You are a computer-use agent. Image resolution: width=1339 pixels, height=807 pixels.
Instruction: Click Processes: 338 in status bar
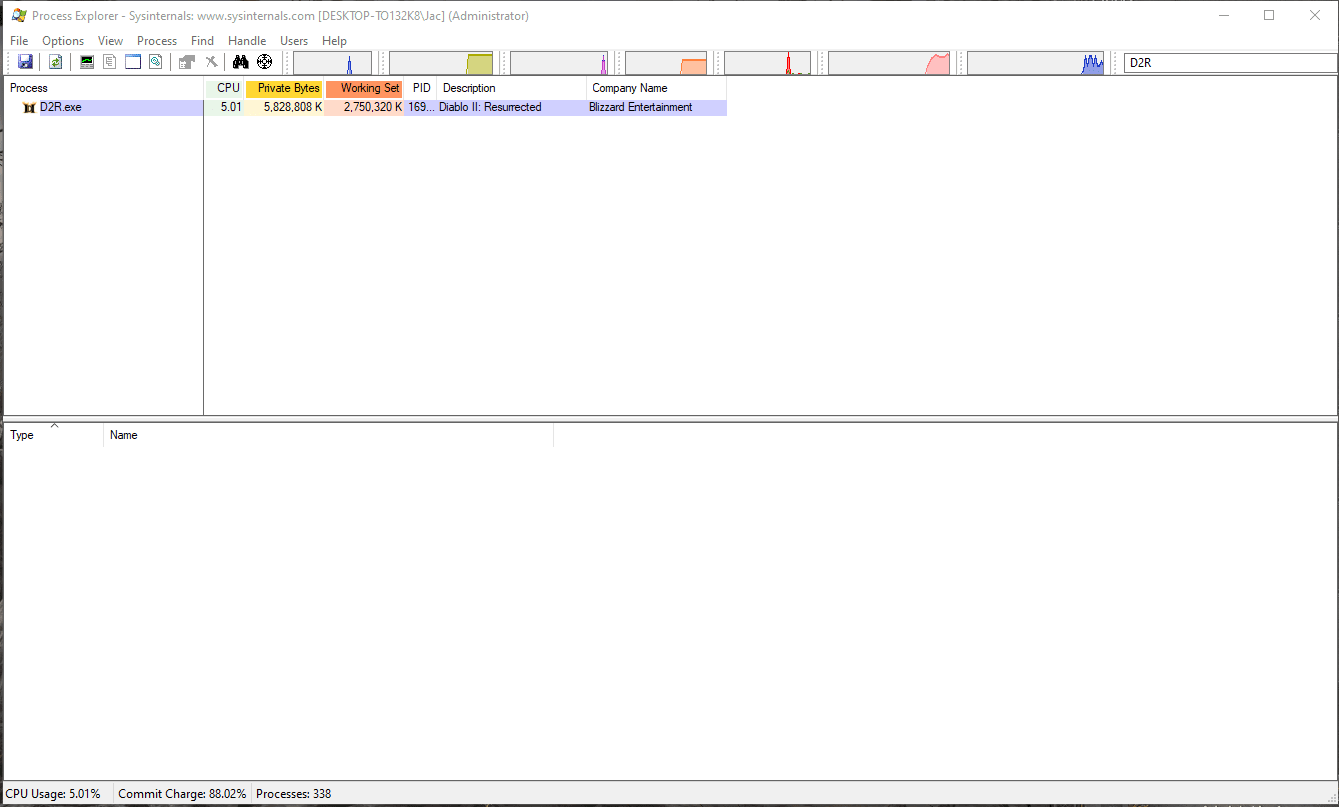[294, 794]
